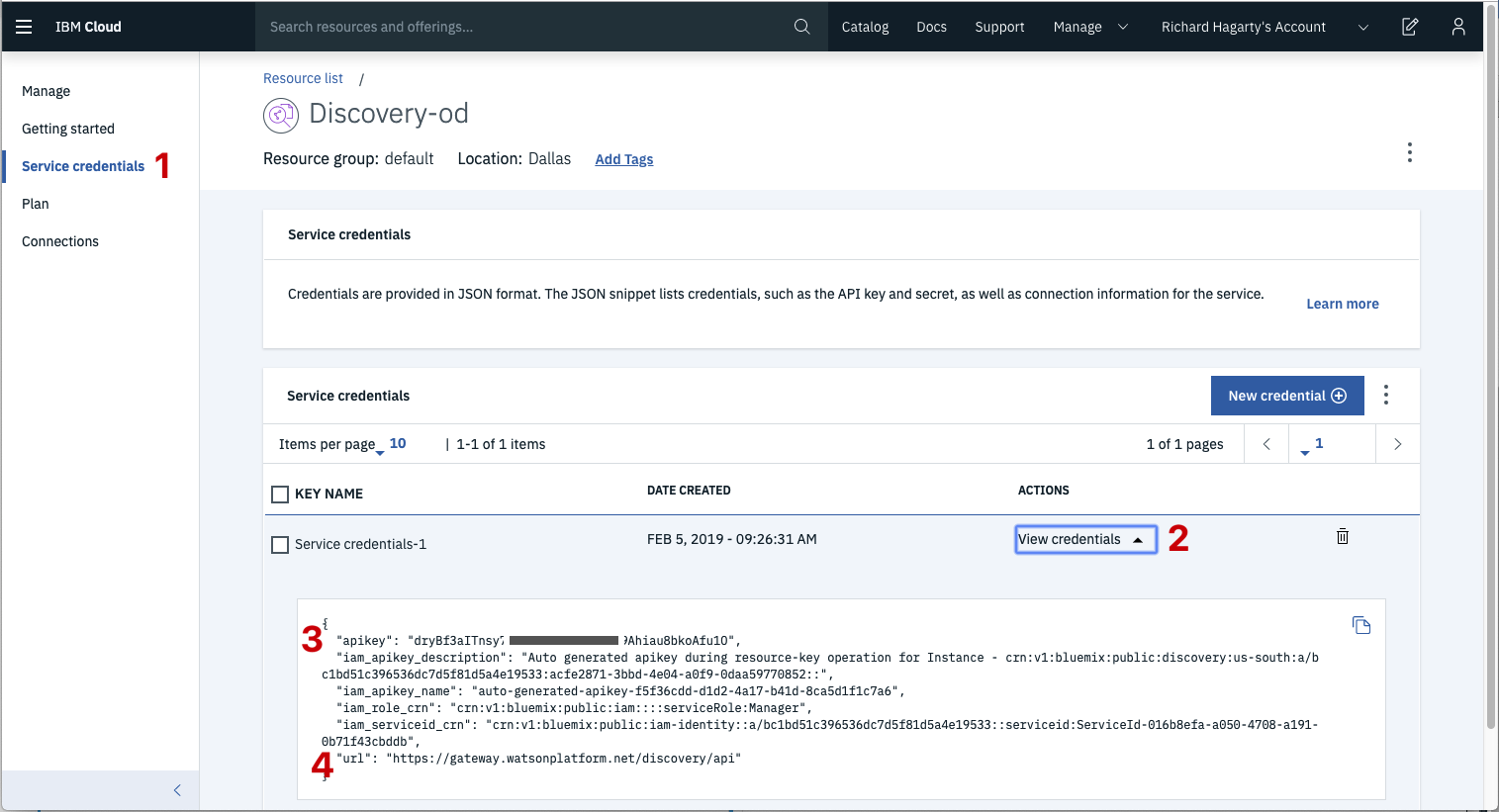Image resolution: width=1499 pixels, height=812 pixels.
Task: Open Docs in the top bar
Action: pos(931,27)
